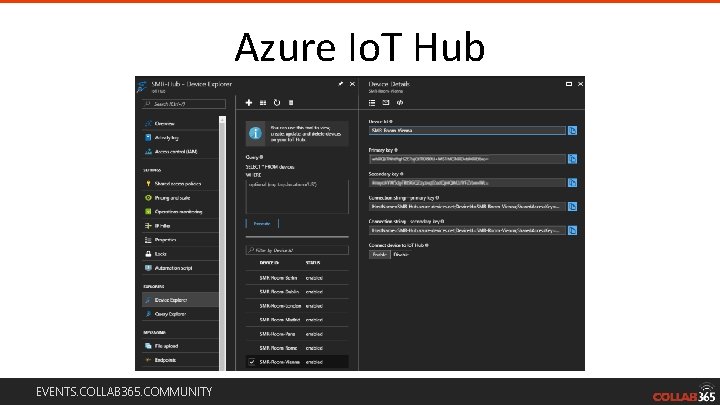Copy the Device Id value
This screenshot has width=720, height=405.
[572, 130]
